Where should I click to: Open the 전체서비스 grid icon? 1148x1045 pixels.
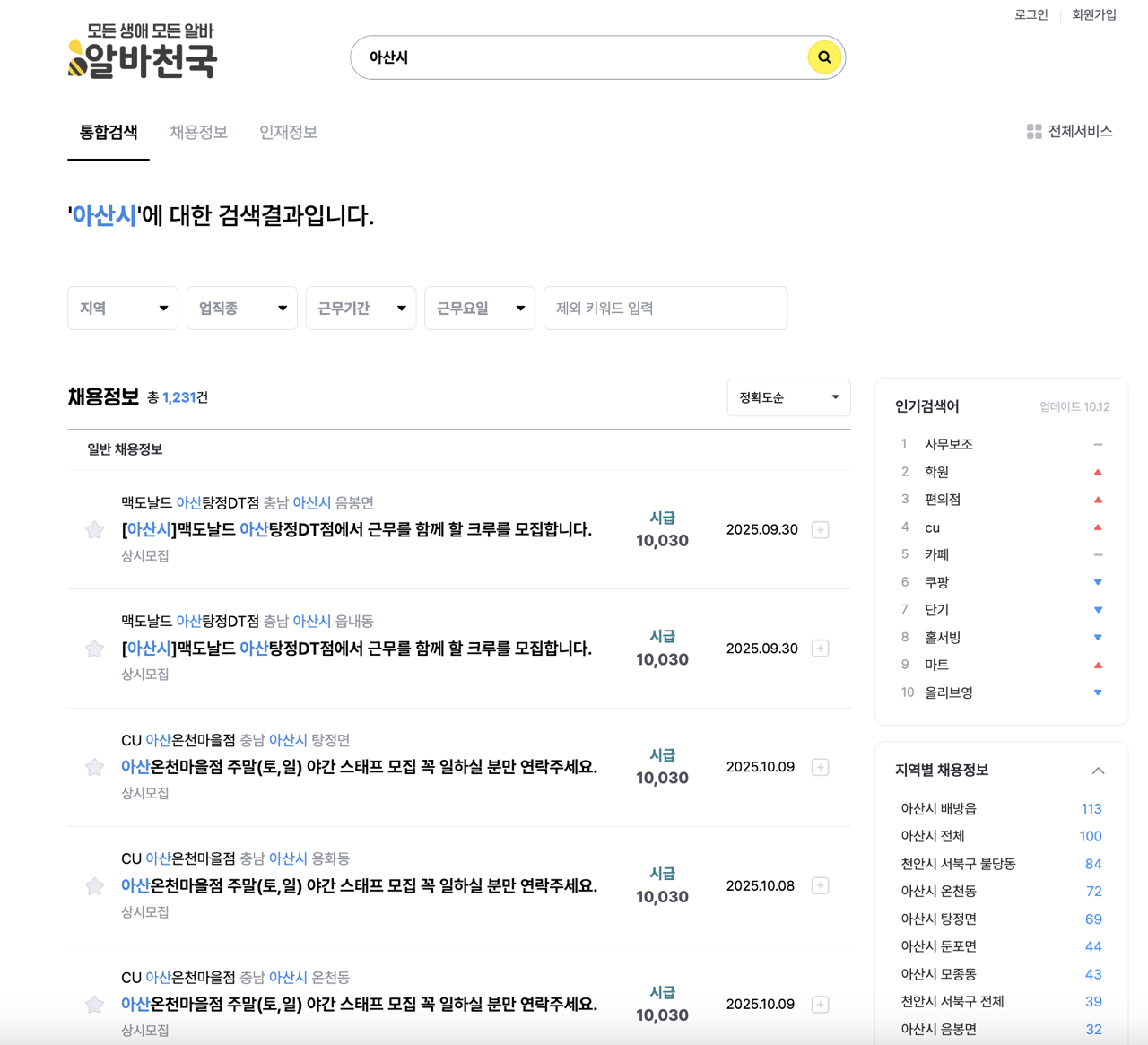(x=1034, y=131)
